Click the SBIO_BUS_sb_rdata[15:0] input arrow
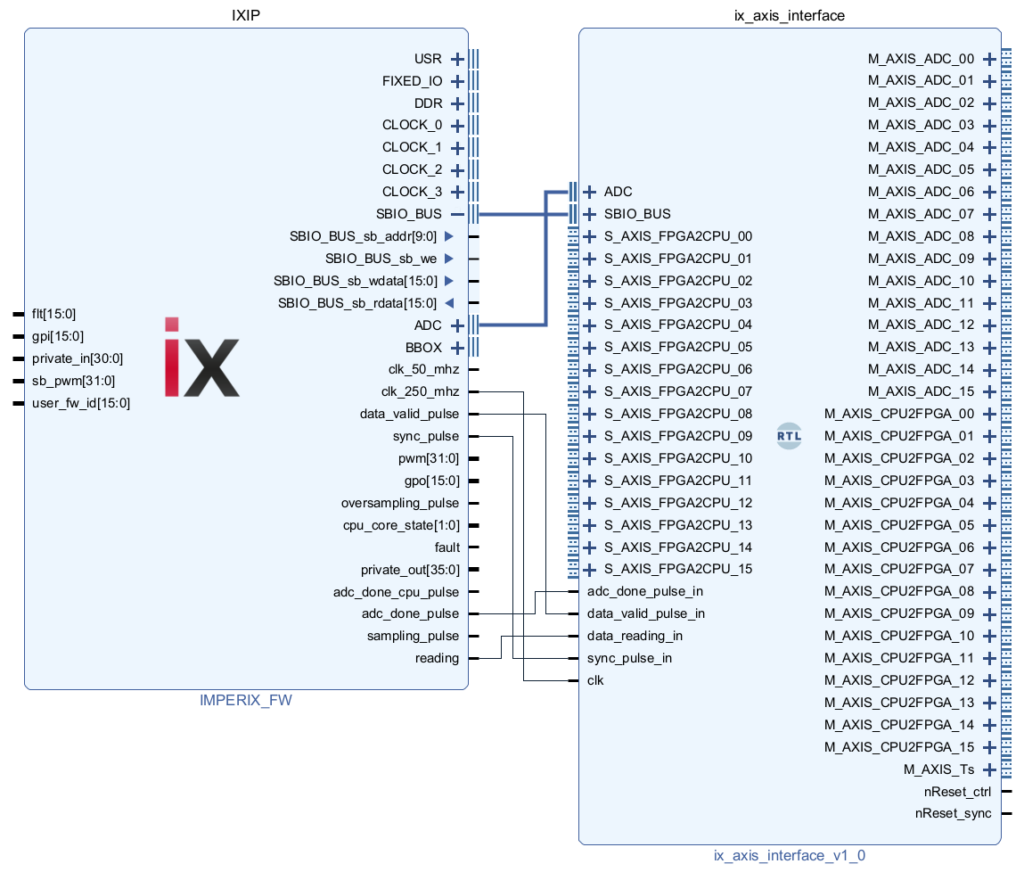This screenshot has width=1024, height=872. click(x=449, y=303)
